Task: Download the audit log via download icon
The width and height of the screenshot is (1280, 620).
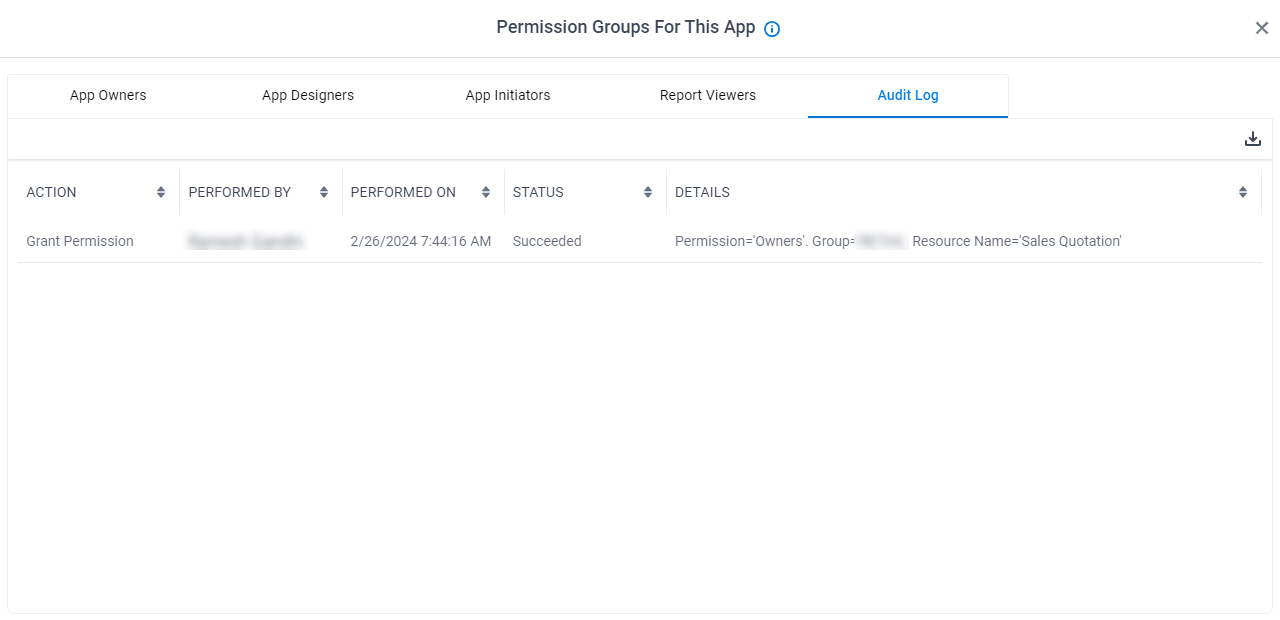Action: pos(1253,139)
